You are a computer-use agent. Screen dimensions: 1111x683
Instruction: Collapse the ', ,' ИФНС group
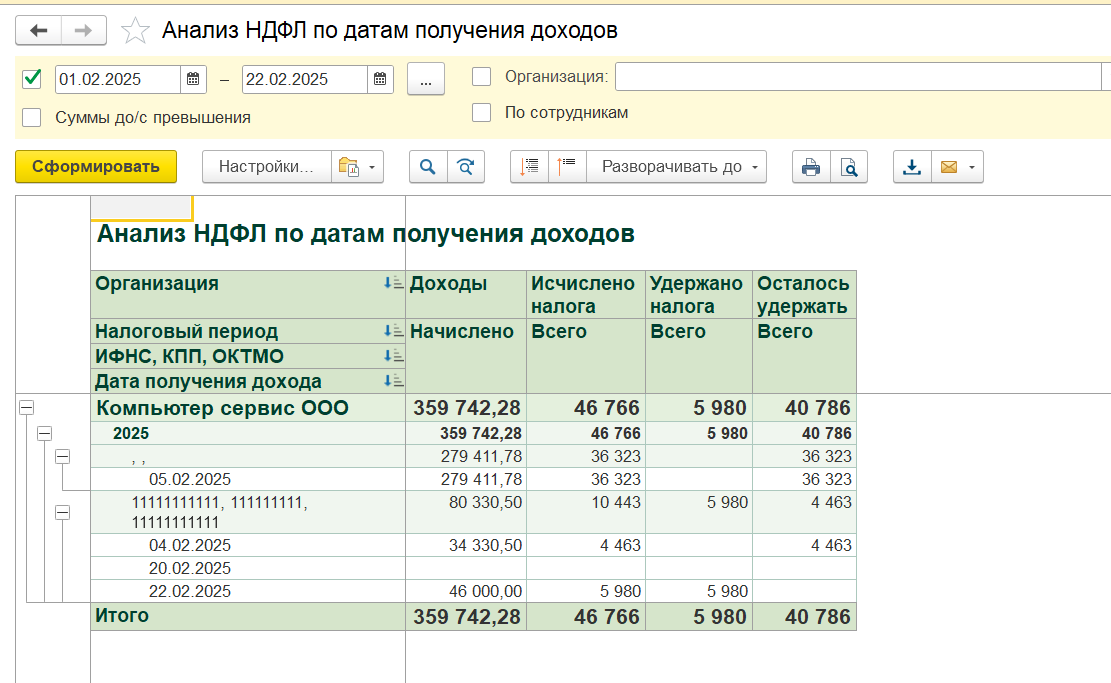click(x=62, y=457)
